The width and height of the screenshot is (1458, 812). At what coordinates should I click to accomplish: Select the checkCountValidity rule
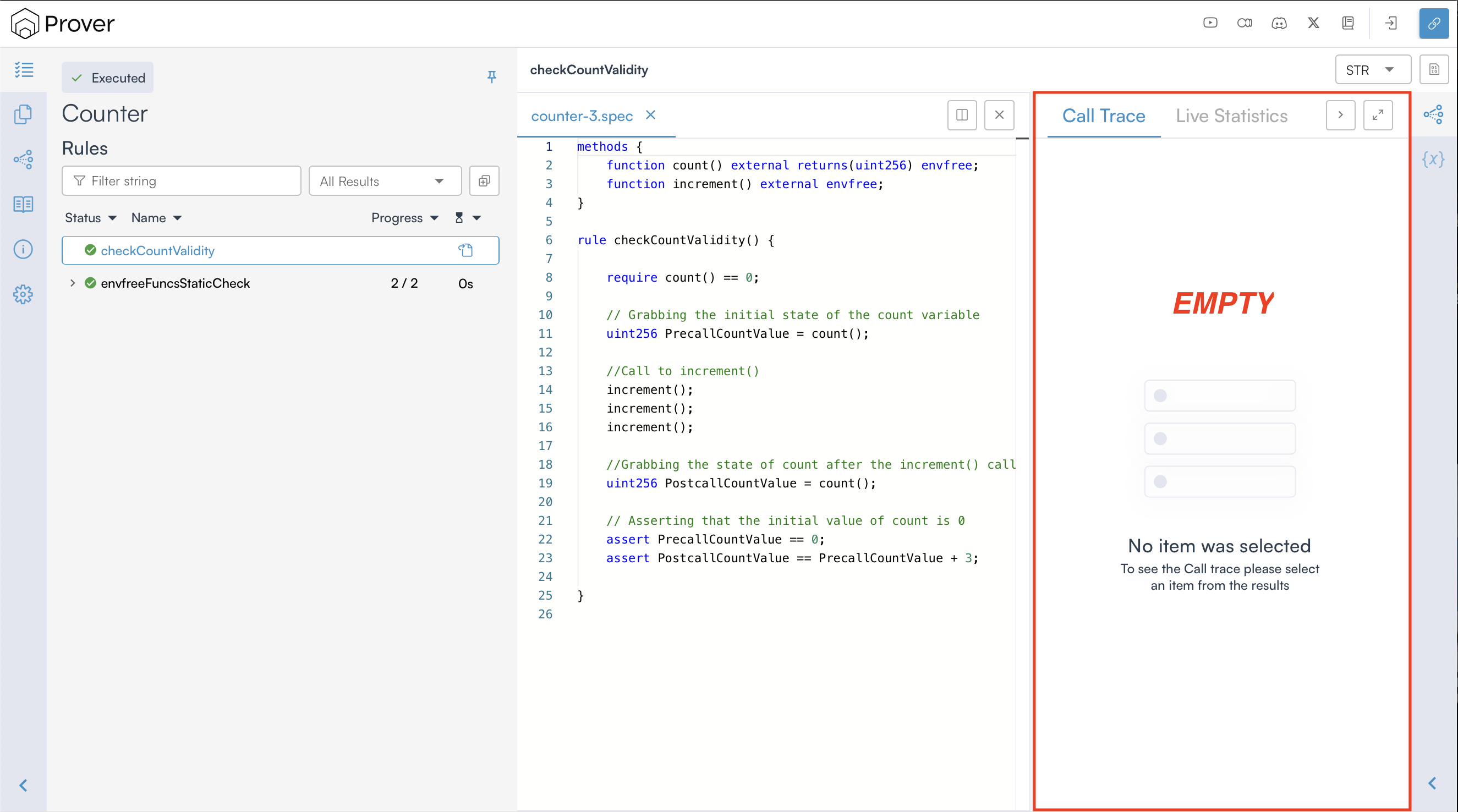coord(157,251)
